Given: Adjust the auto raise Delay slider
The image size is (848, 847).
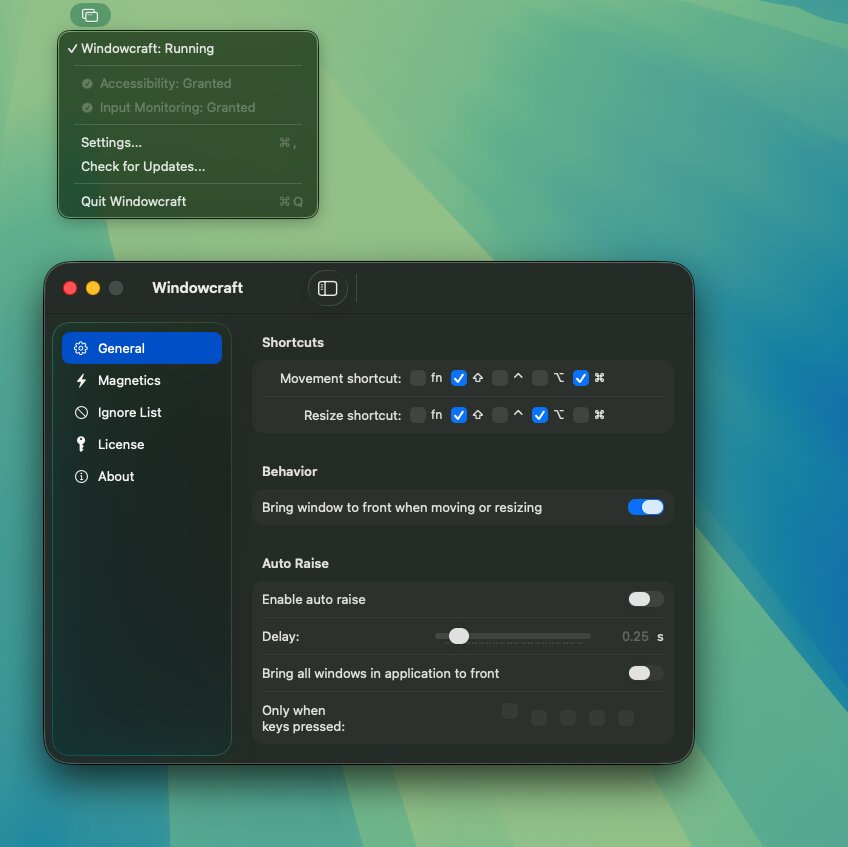Looking at the screenshot, I should pyautogui.click(x=459, y=636).
